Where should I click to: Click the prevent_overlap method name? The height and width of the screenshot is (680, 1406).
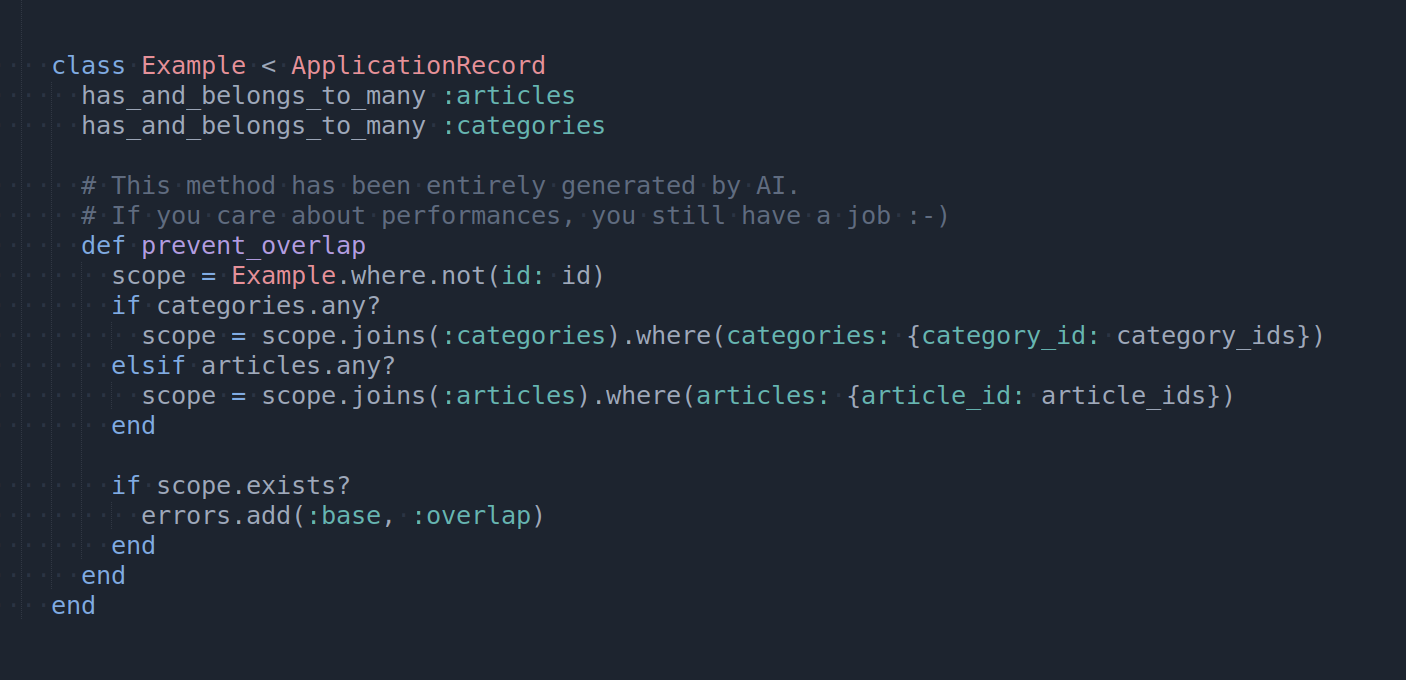coord(254,246)
